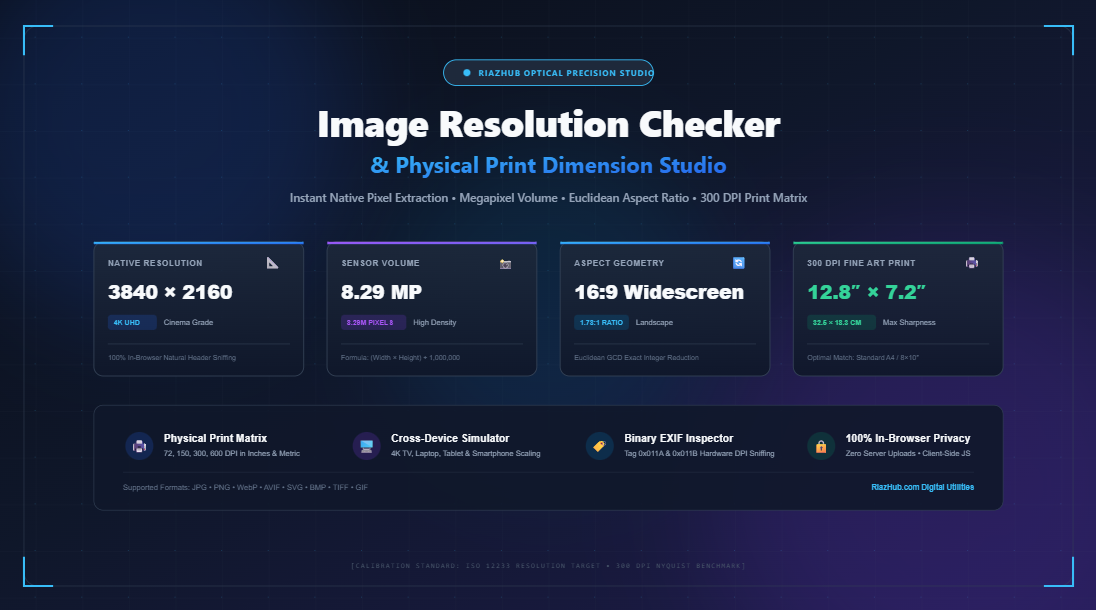Click the camera icon in Sensor Volume card
This screenshot has width=1096, height=610.
pos(505,263)
